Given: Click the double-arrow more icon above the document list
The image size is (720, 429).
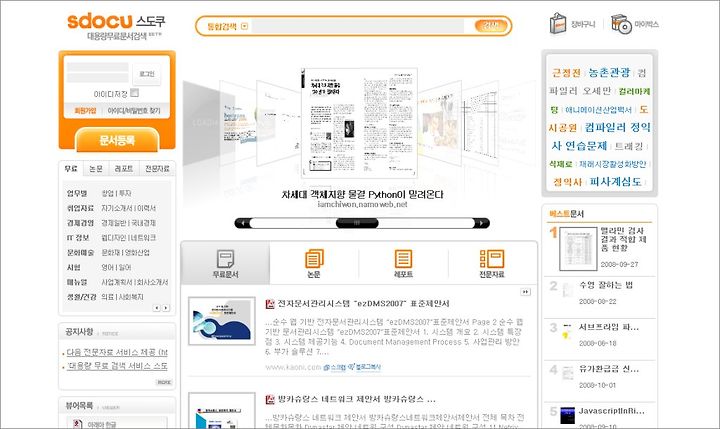Looking at the screenshot, I should [x=525, y=292].
